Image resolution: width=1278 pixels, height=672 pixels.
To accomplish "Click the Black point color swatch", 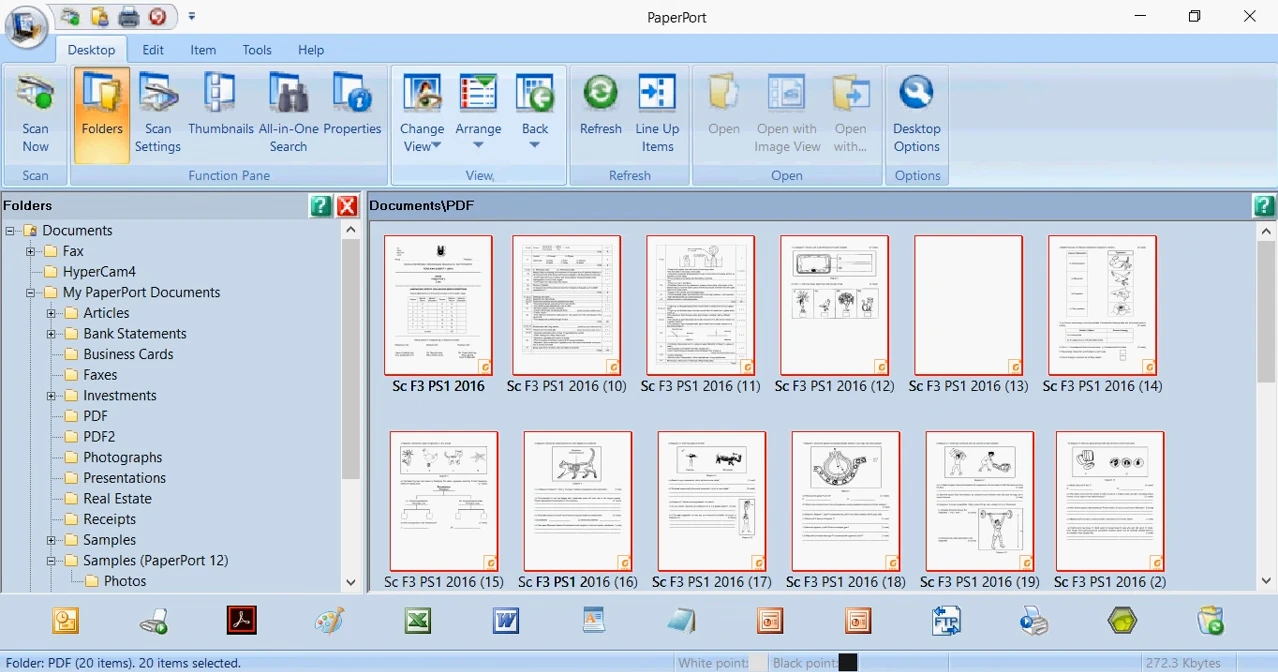I will (x=847, y=662).
